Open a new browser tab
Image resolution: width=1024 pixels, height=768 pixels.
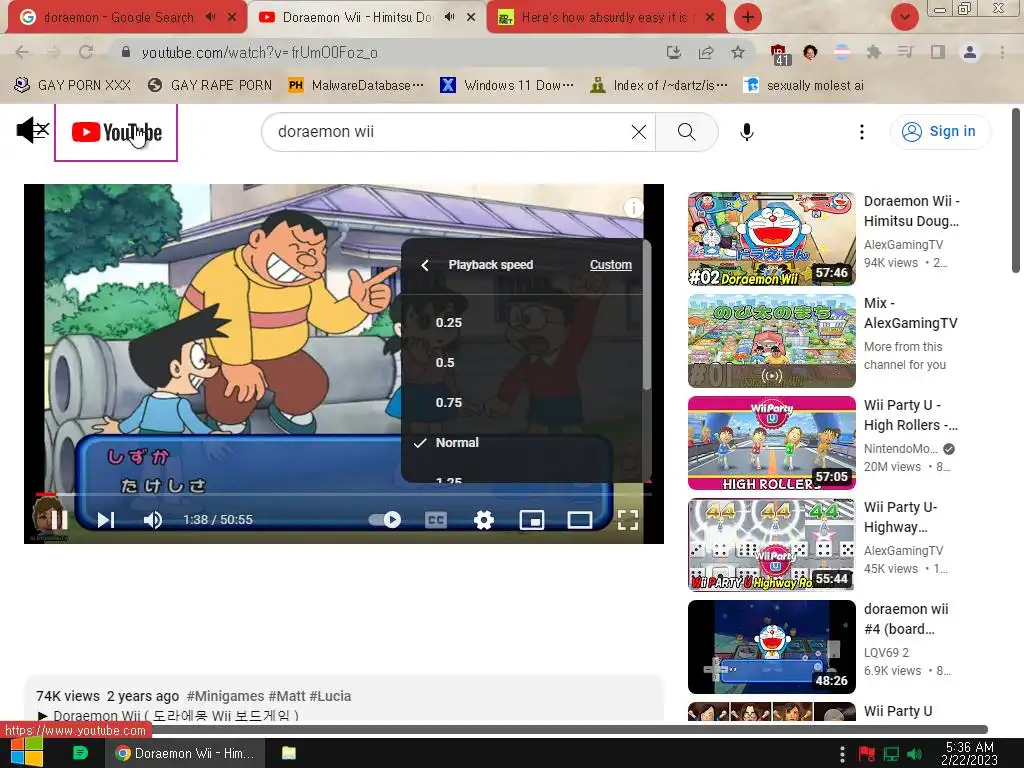point(748,17)
